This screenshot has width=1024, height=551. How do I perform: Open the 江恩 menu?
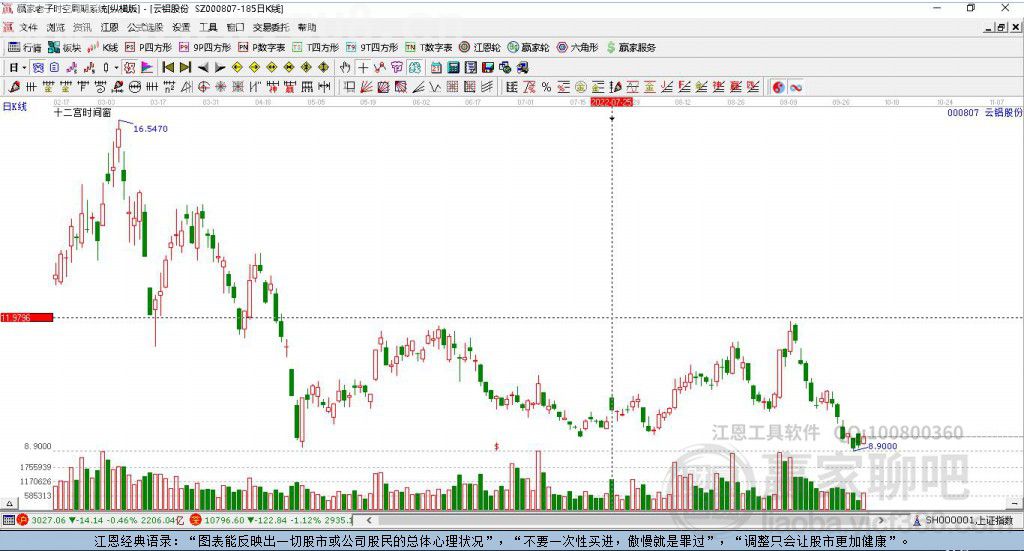click(x=109, y=27)
